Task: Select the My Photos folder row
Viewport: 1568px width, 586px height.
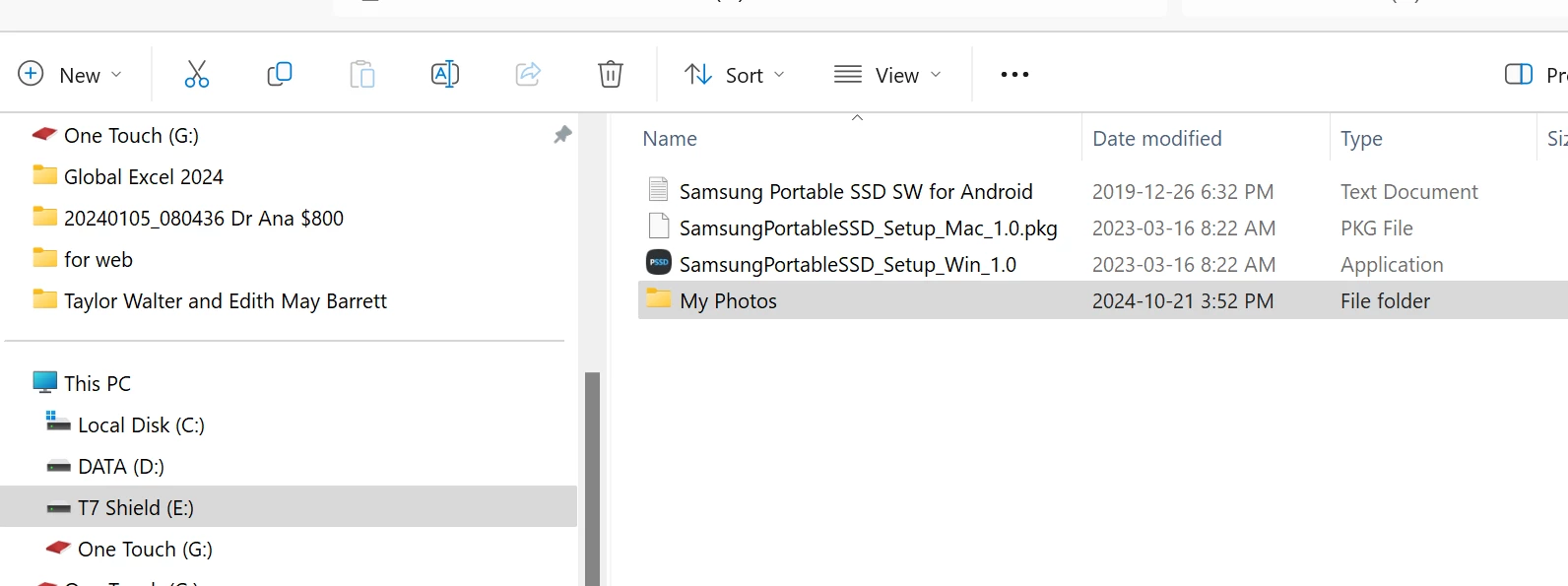Action: click(x=1103, y=300)
